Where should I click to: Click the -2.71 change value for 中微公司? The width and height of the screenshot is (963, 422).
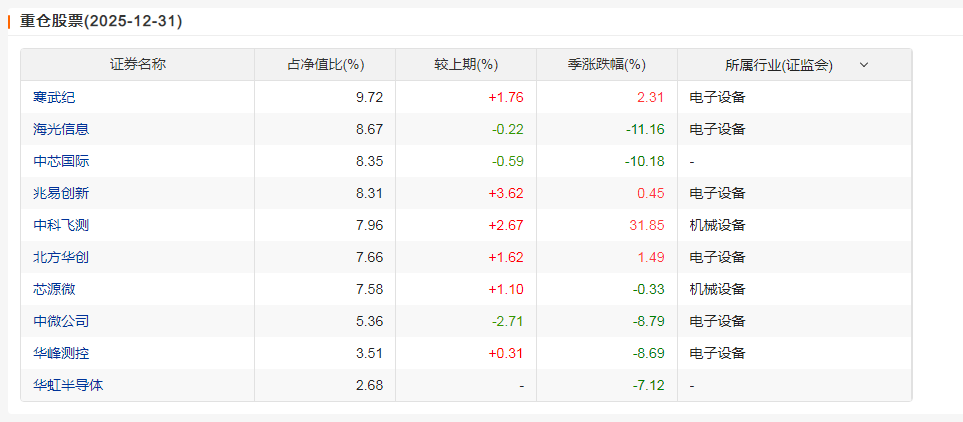point(508,321)
